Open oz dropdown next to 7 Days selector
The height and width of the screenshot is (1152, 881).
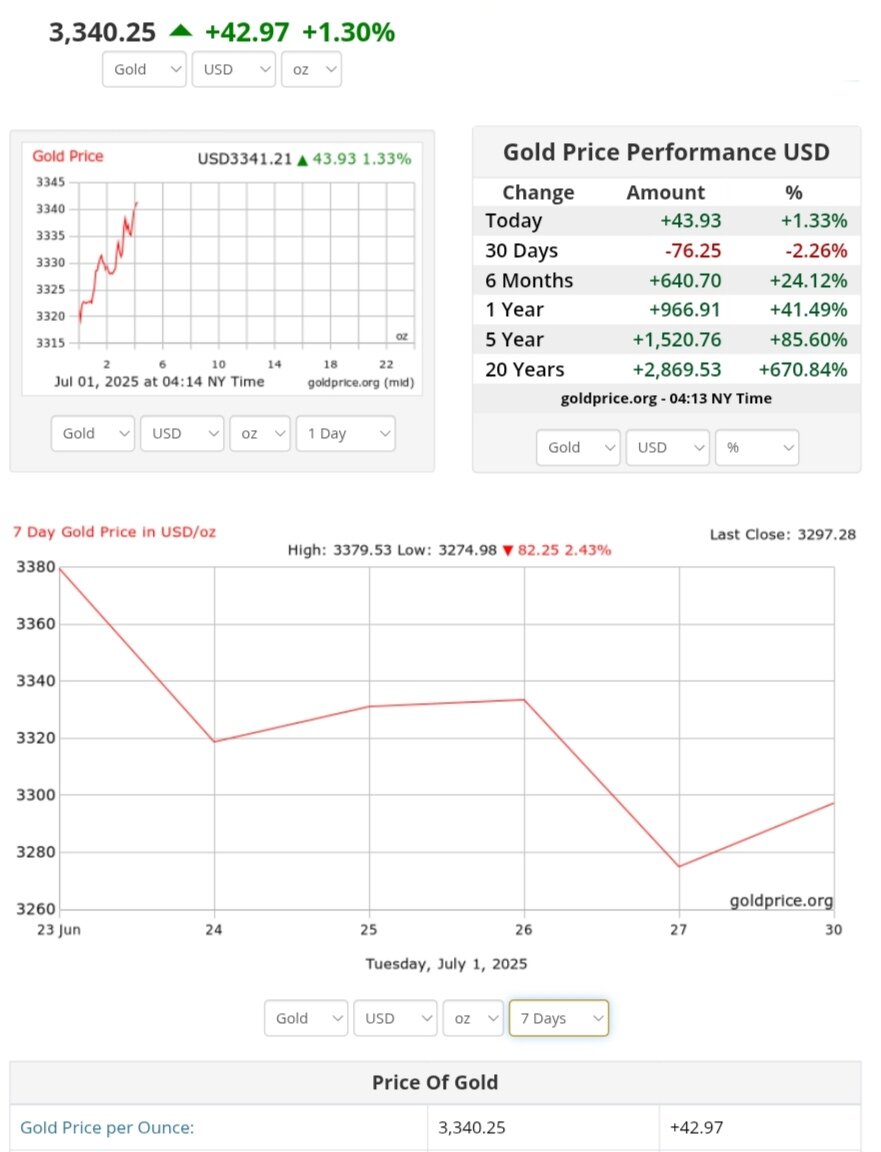(473, 1018)
